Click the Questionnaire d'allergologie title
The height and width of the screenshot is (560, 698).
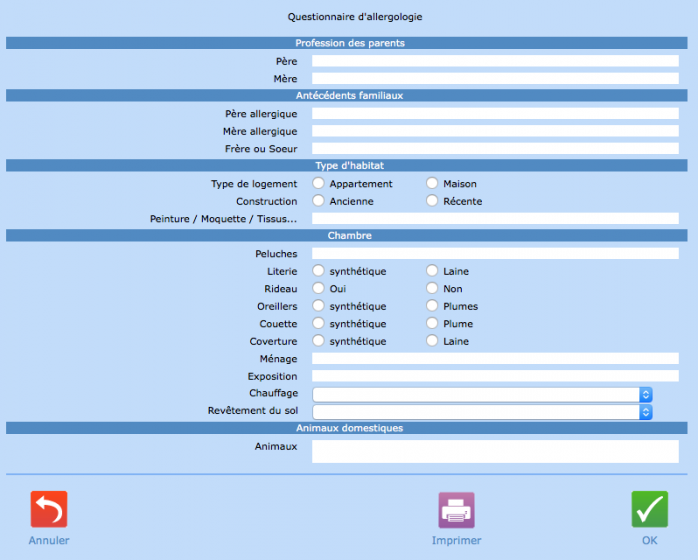[x=355, y=17]
